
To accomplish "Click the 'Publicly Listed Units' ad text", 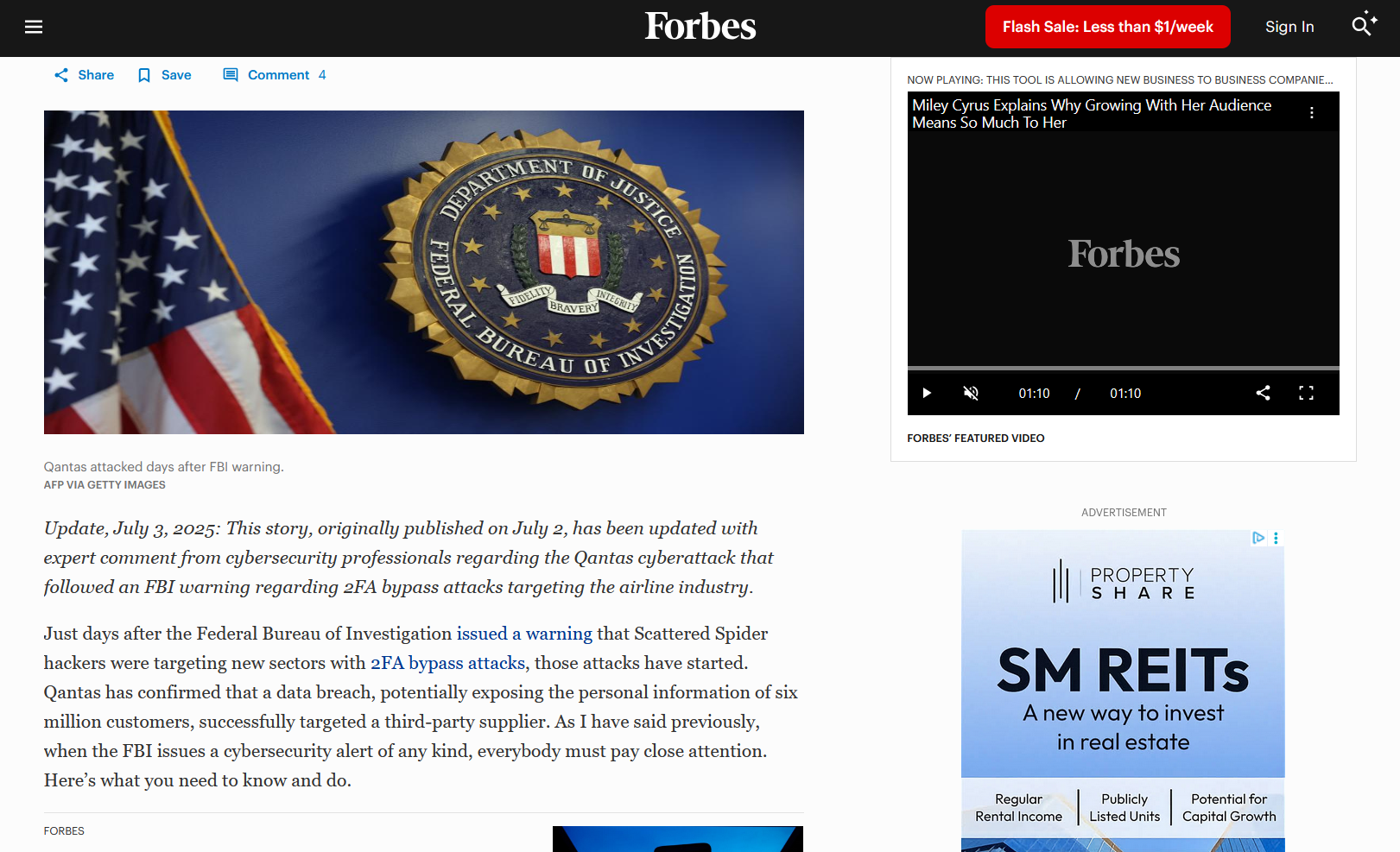I will pos(1124,808).
